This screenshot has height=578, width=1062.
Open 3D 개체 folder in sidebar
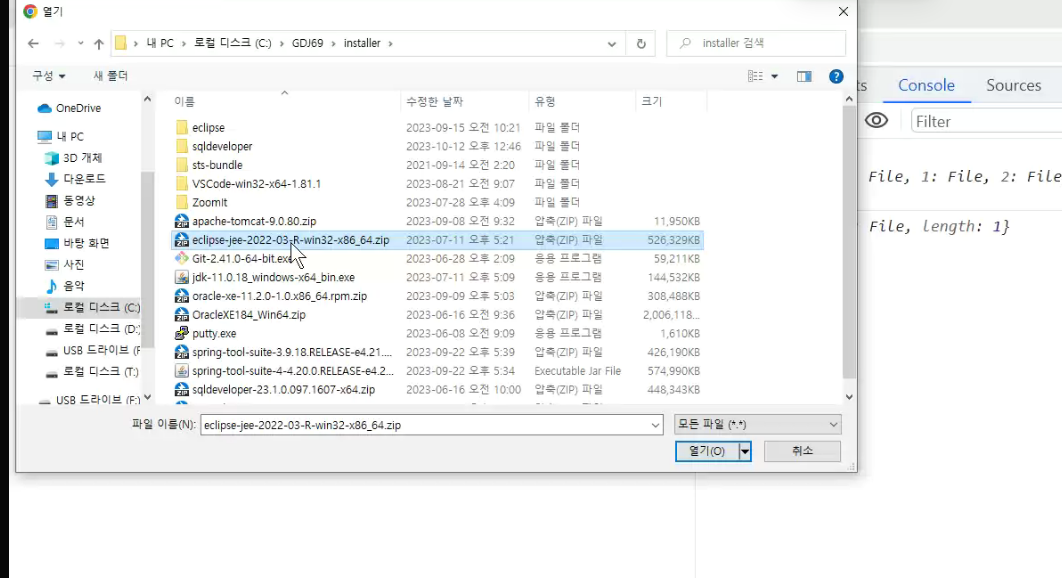pyautogui.click(x=73, y=158)
